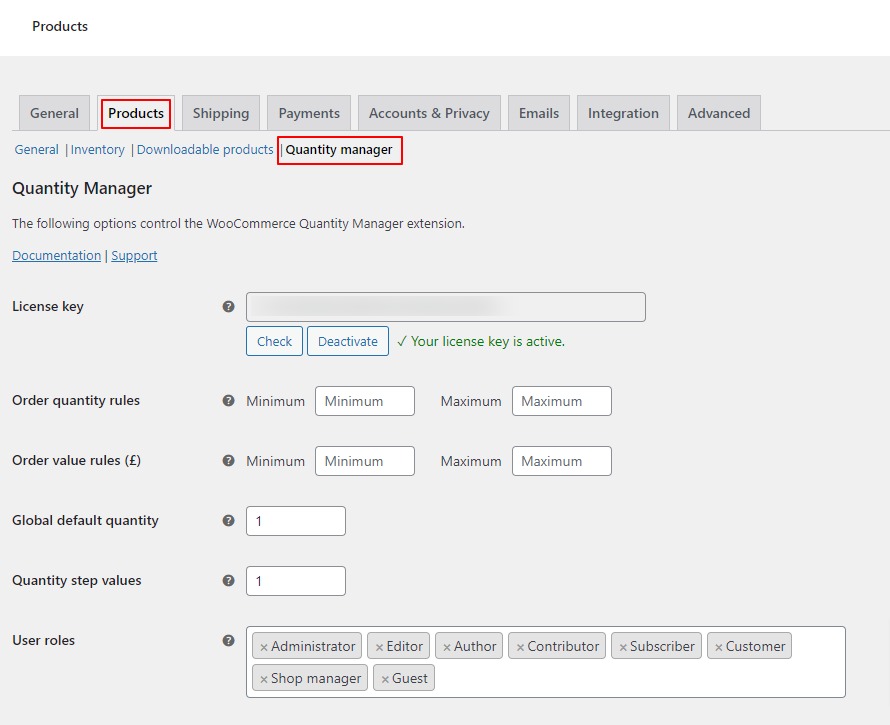
Task: Remove the Shop manager role tag
Action: point(262,678)
